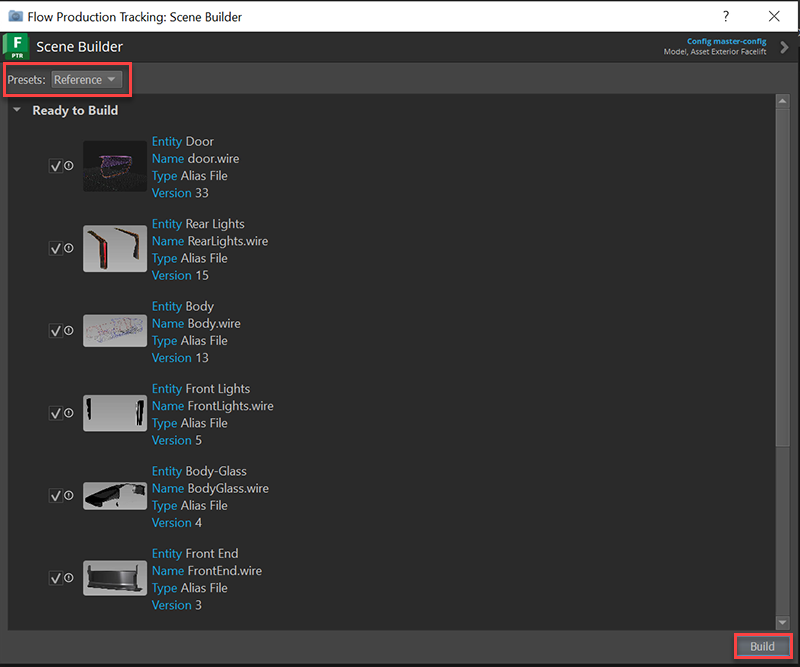Click the 'Name RearLights.wire' text
The image size is (800, 667).
[x=210, y=241]
